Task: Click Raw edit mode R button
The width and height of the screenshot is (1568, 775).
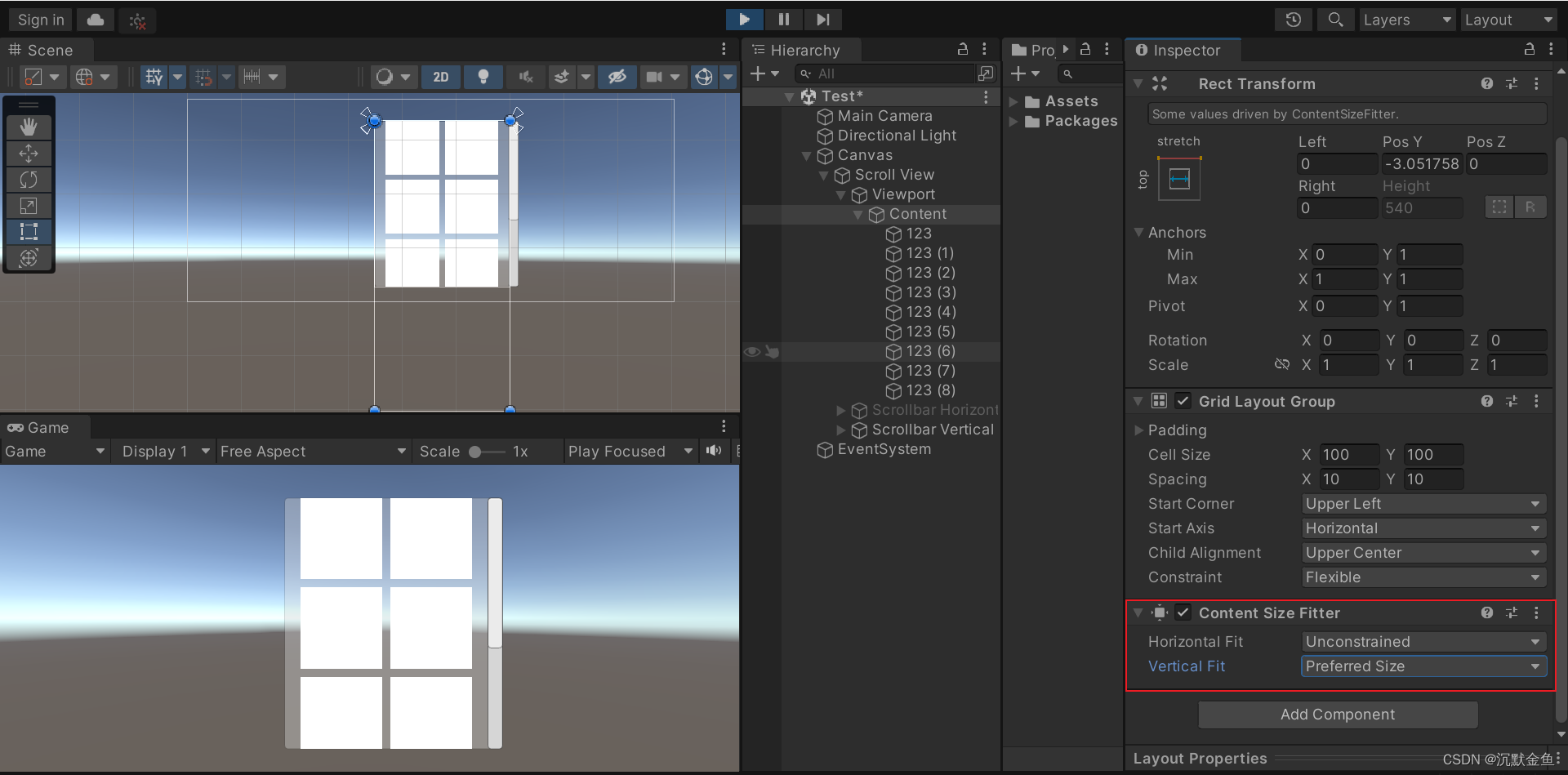Action: 1530,207
